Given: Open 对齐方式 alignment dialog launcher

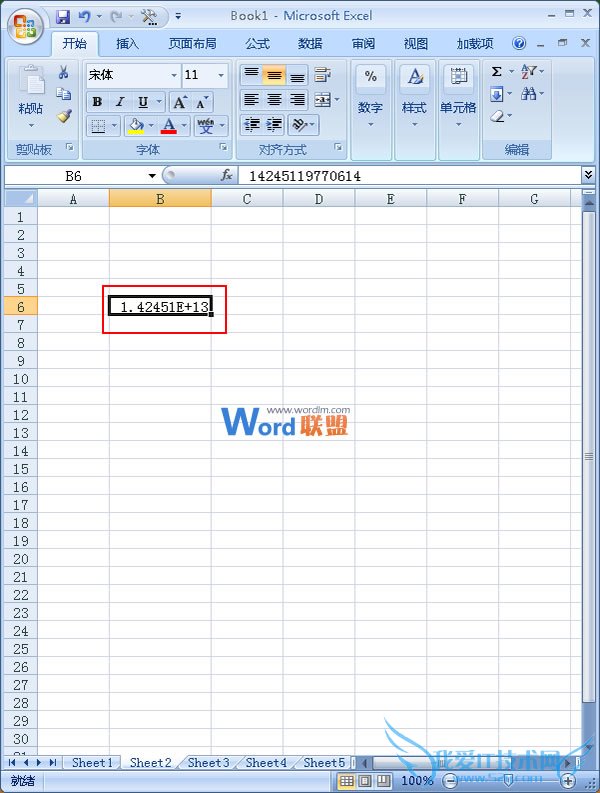Looking at the screenshot, I should click(x=338, y=147).
